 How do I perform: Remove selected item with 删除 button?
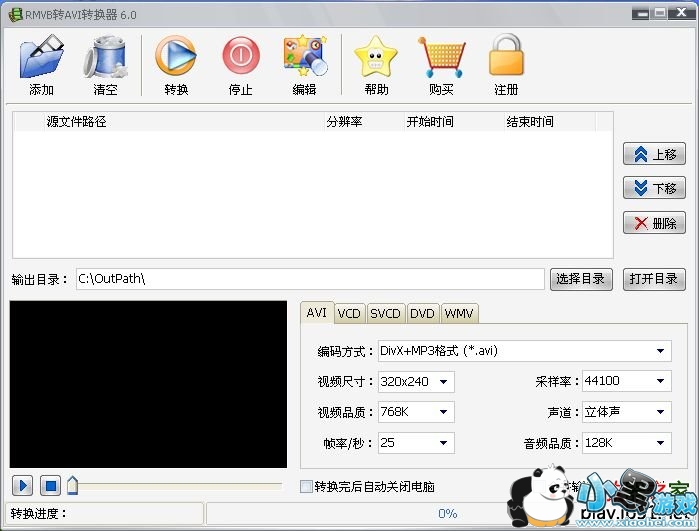pos(654,223)
